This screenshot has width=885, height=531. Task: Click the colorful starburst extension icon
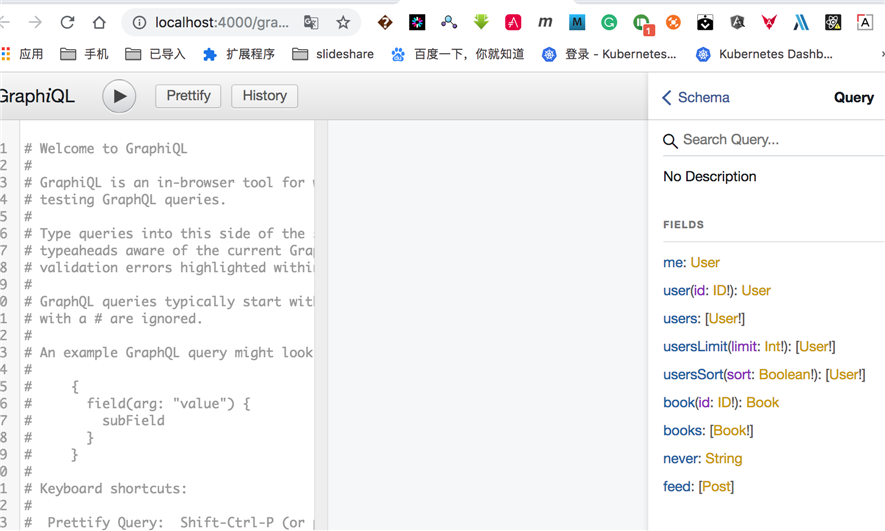tap(417, 23)
